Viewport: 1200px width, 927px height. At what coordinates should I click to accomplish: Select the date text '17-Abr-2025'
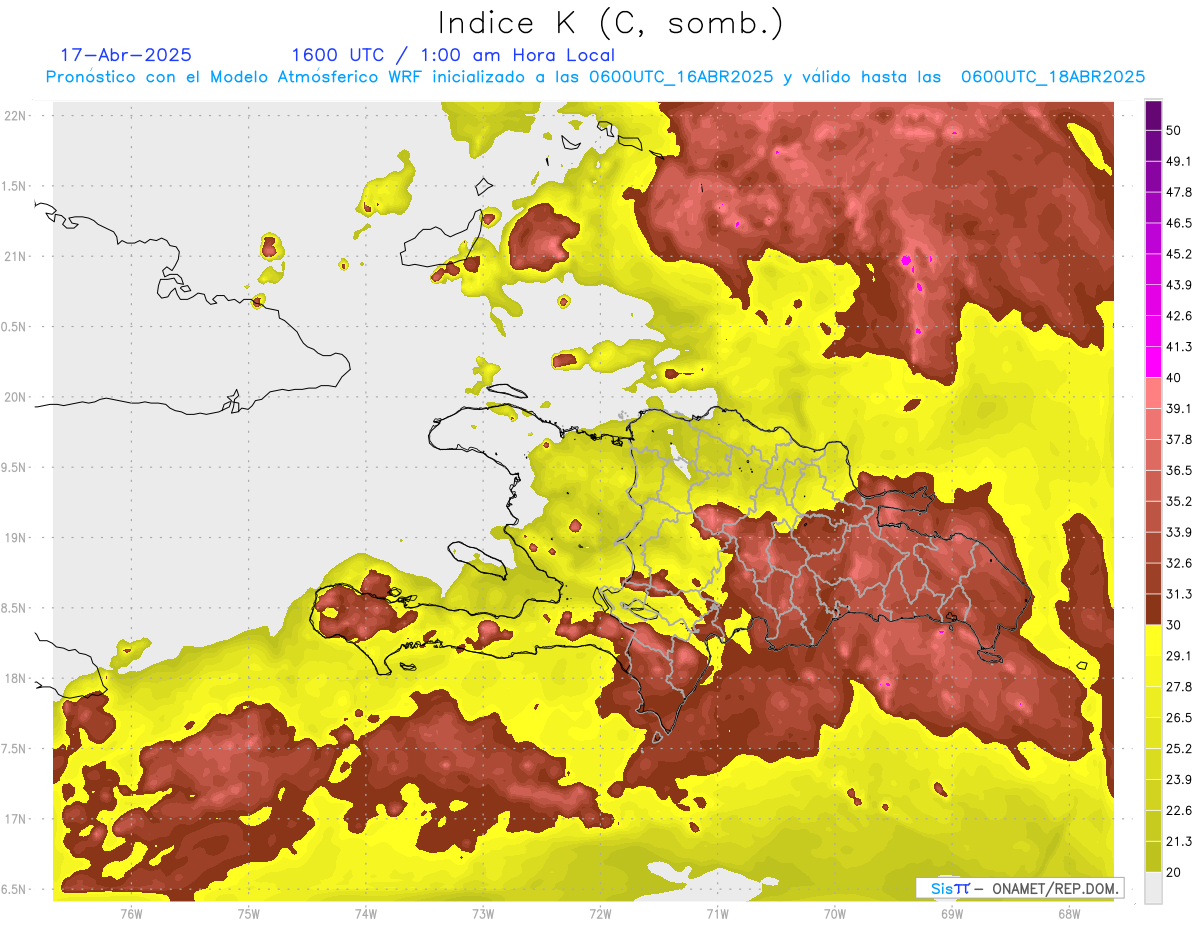coord(126,55)
